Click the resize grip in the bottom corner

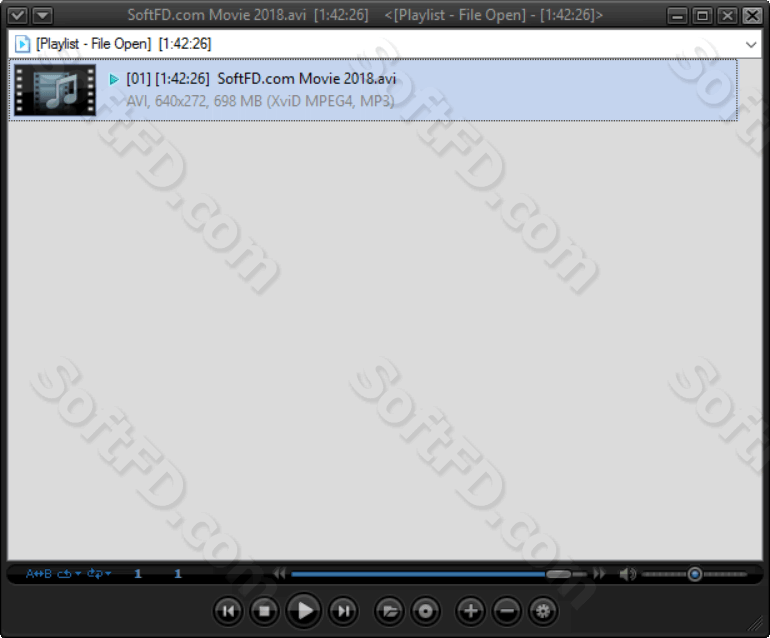[x=755, y=623]
